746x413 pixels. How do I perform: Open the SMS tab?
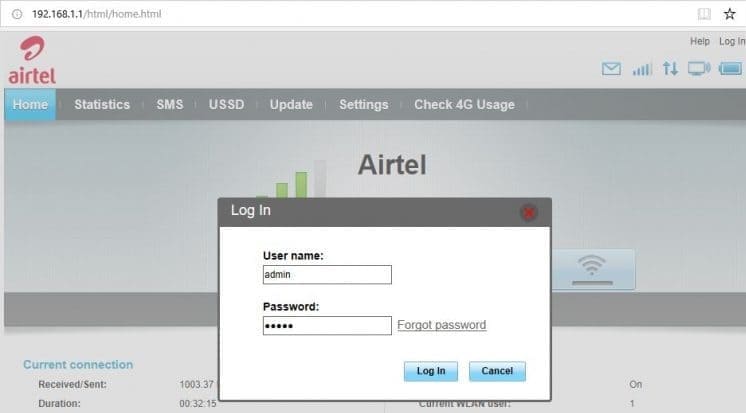click(x=170, y=105)
